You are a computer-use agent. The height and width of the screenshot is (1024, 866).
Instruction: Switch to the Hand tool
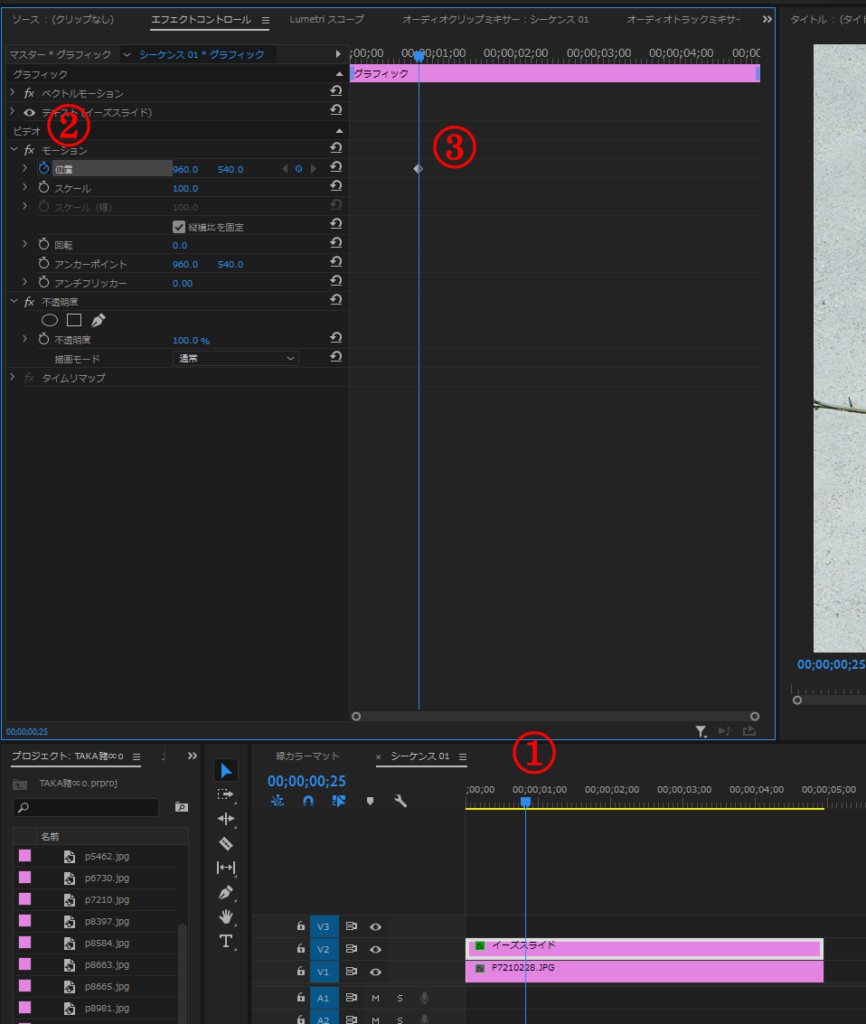pyautogui.click(x=226, y=916)
